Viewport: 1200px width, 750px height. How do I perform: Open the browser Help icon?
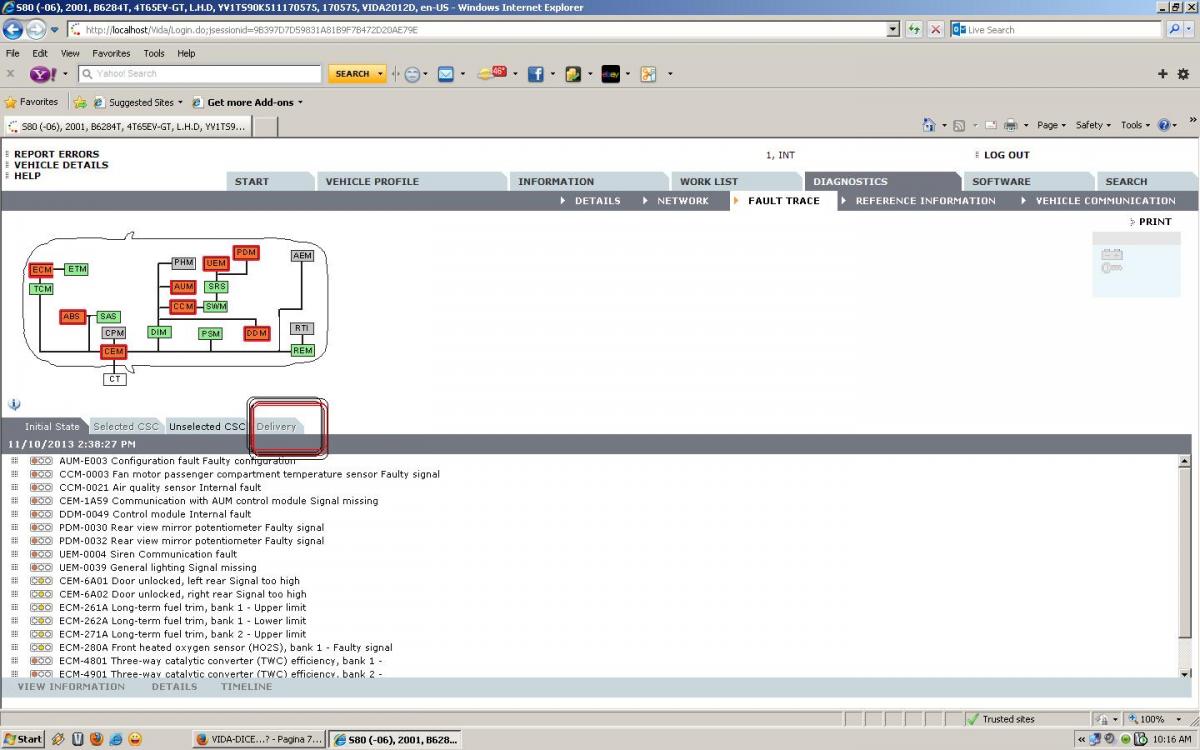[1164, 125]
